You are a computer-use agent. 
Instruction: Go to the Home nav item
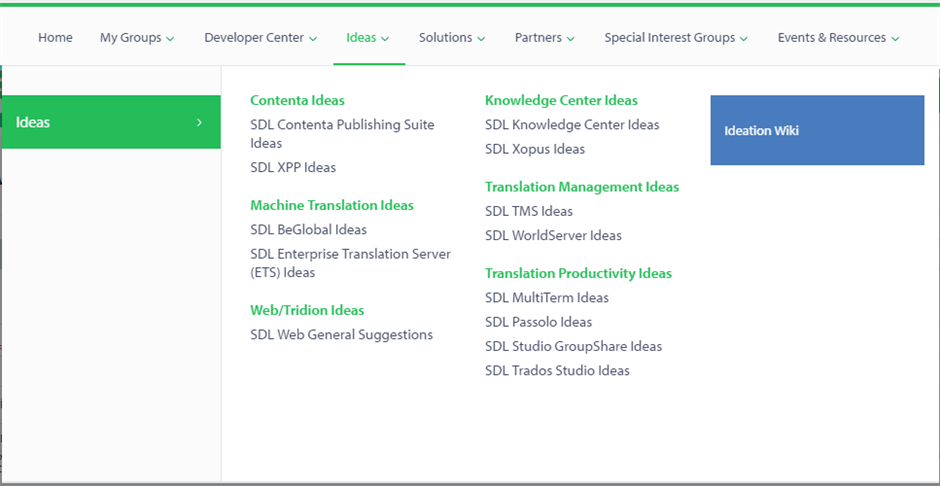click(x=55, y=38)
